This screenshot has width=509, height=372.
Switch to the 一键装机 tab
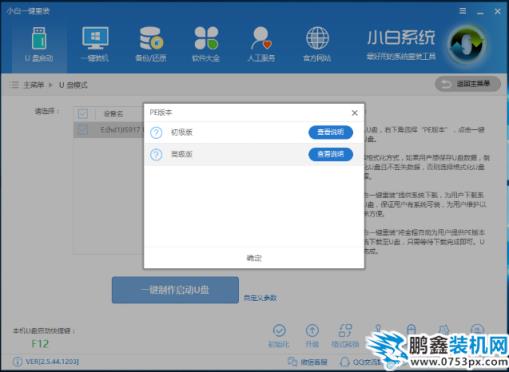pos(95,45)
